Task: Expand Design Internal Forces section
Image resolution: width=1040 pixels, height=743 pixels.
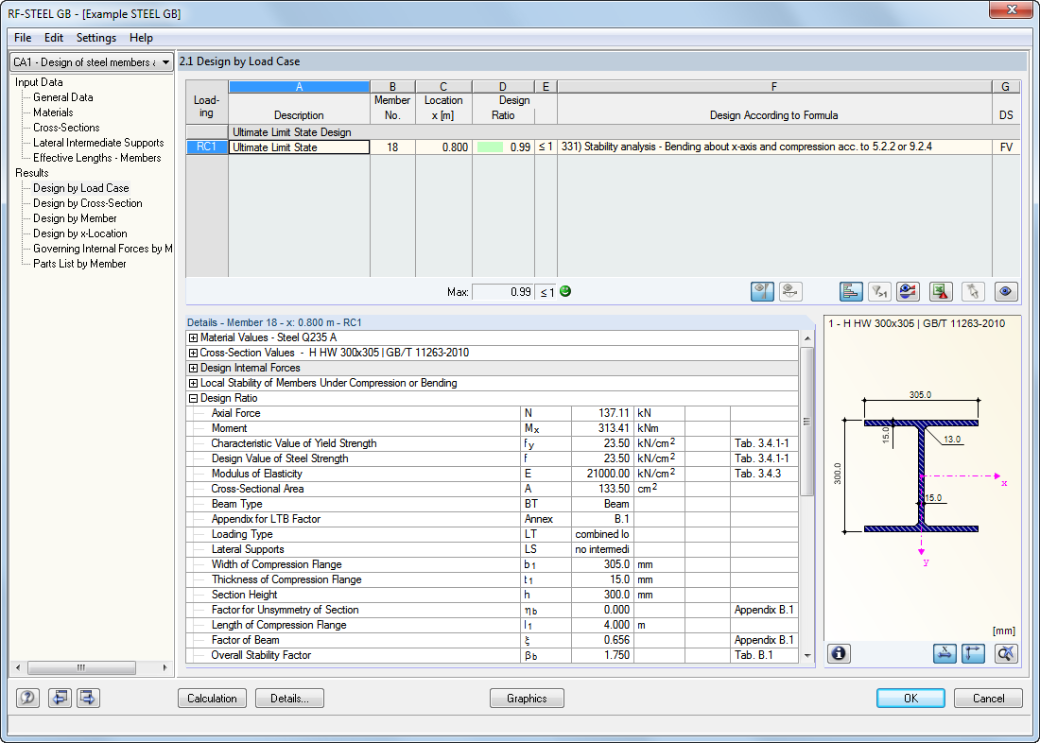Action: click(194, 368)
